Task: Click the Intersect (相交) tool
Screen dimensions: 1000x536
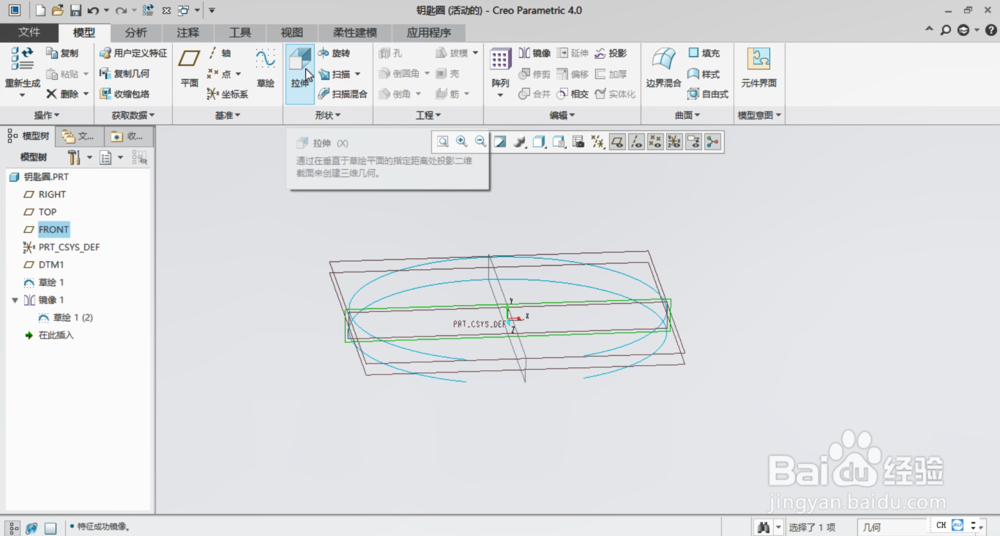Action: click(572, 94)
